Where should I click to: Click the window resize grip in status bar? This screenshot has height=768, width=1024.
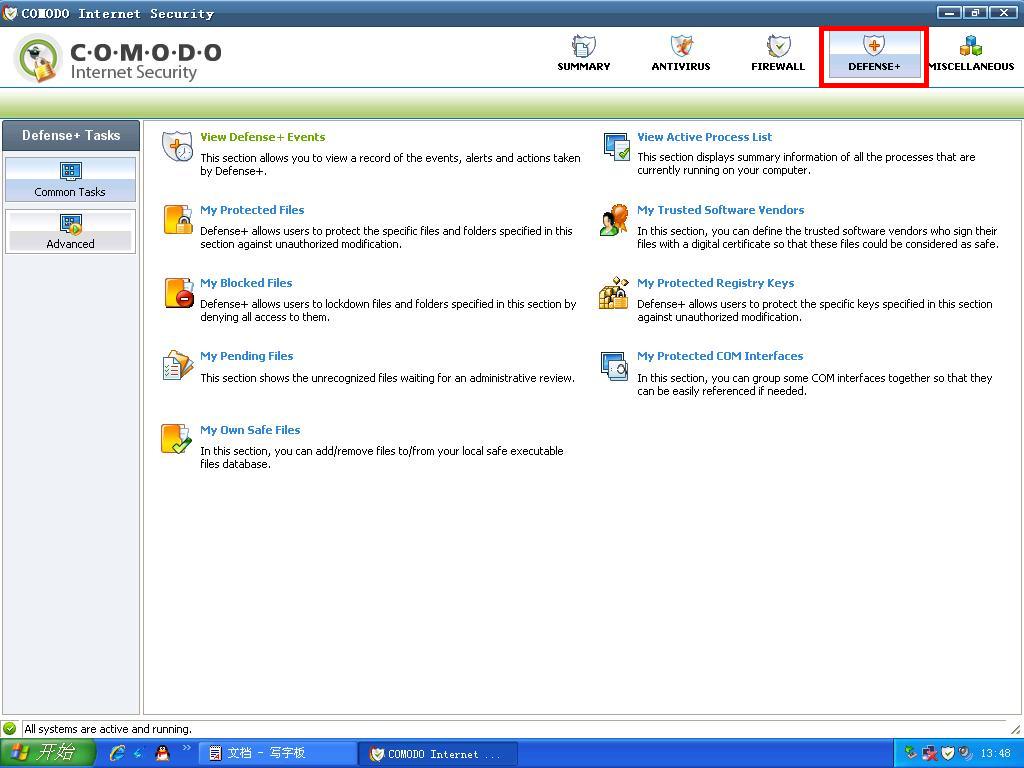point(1016,729)
